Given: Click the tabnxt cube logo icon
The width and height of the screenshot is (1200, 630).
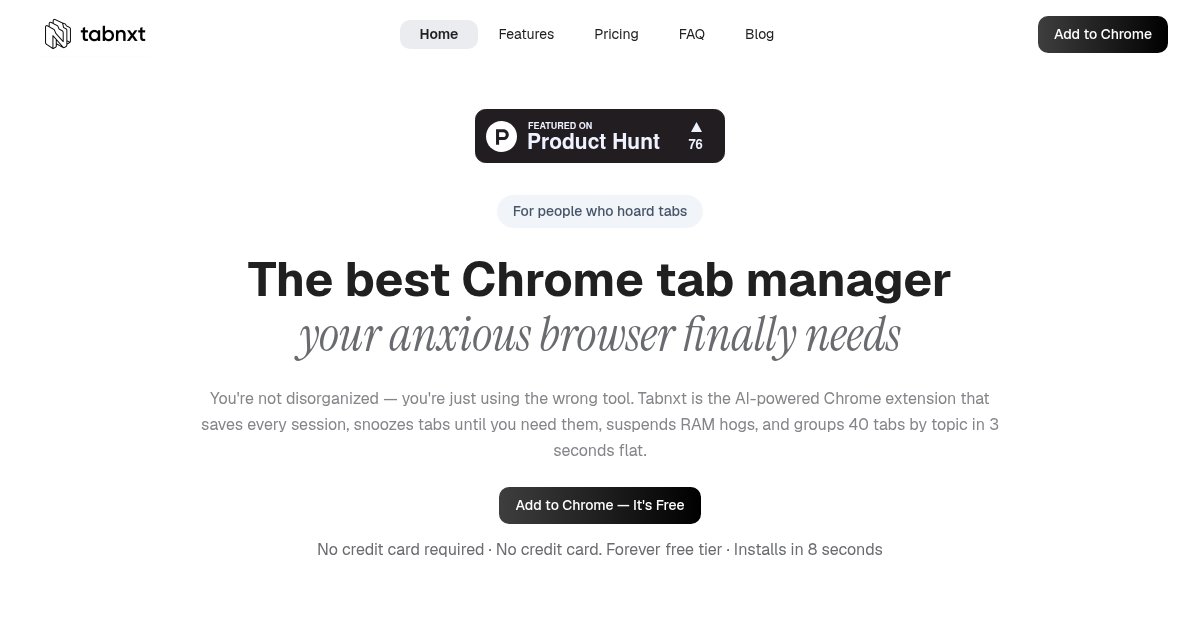Looking at the screenshot, I should pyautogui.click(x=58, y=34).
